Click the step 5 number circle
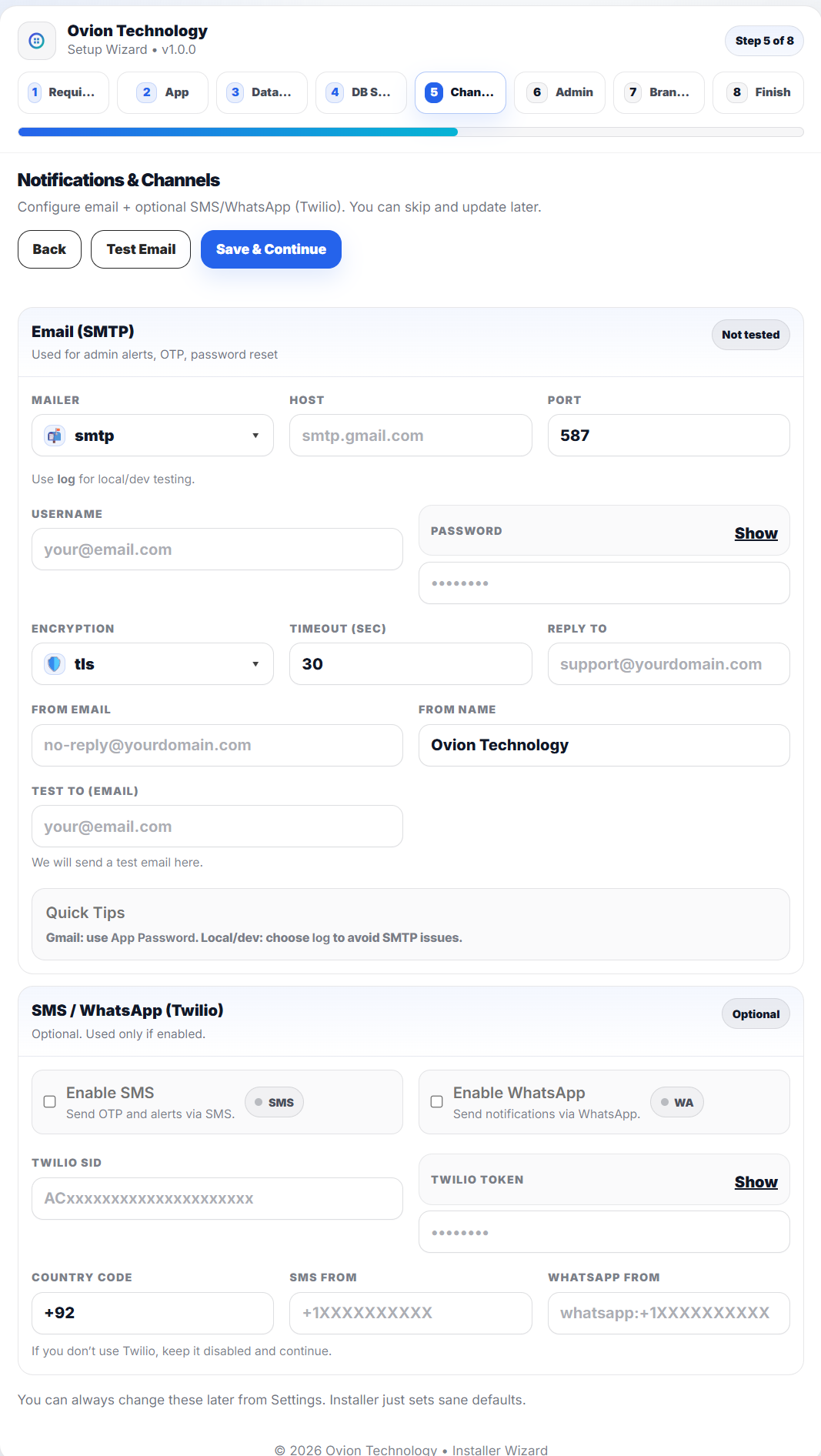Viewport: 821px width, 1456px height. point(434,92)
